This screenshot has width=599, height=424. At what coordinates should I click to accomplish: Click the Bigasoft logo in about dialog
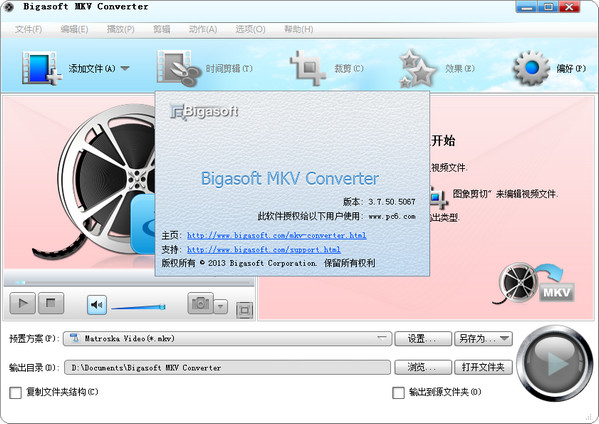pyautogui.click(x=204, y=112)
